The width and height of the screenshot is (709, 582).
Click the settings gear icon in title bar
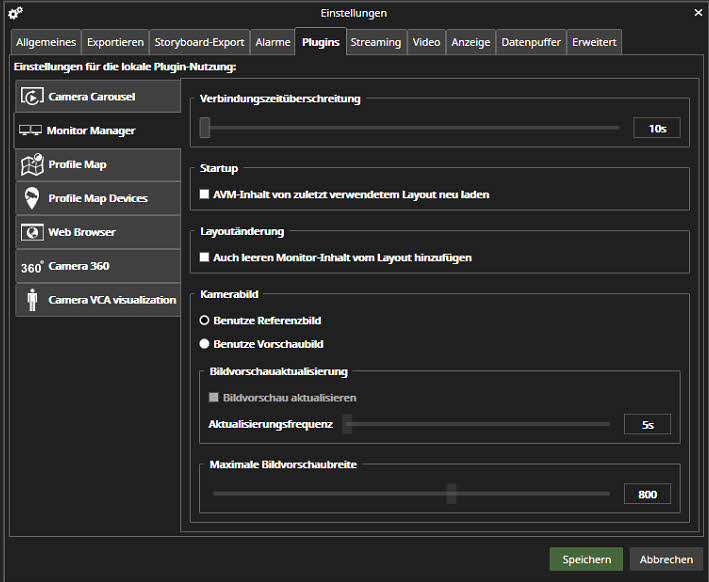point(15,13)
